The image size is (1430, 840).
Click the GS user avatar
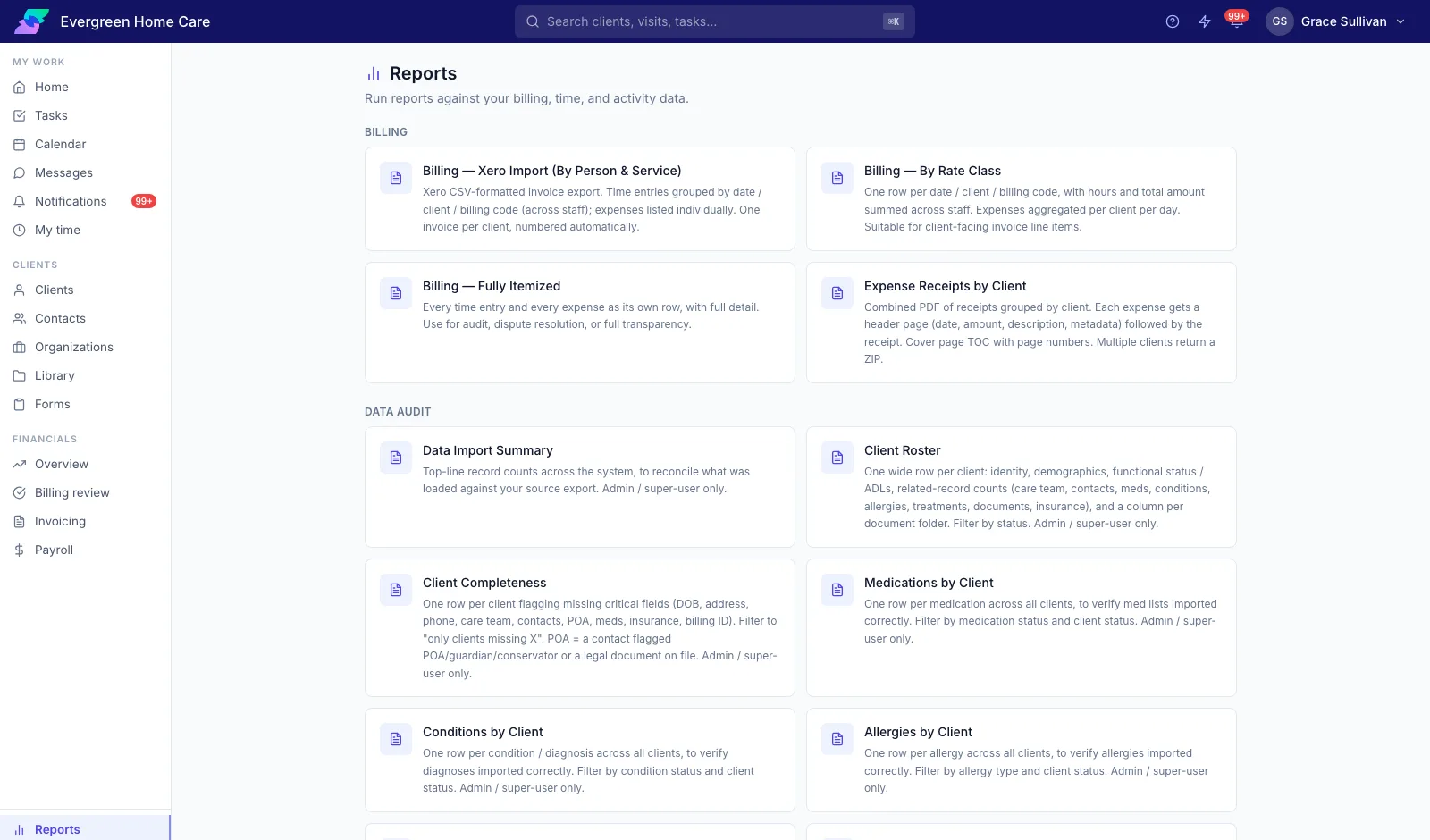tap(1280, 21)
